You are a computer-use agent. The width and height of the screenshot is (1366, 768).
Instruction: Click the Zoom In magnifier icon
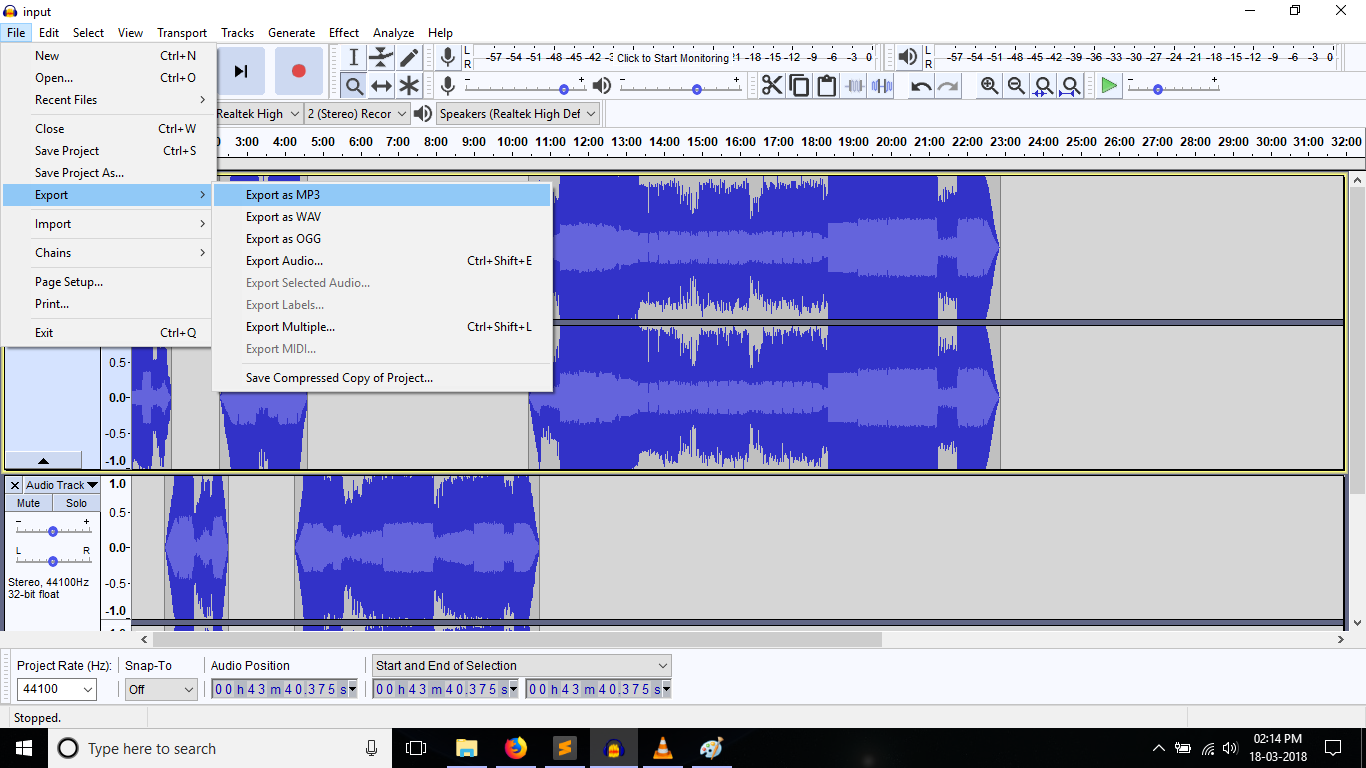click(x=989, y=86)
